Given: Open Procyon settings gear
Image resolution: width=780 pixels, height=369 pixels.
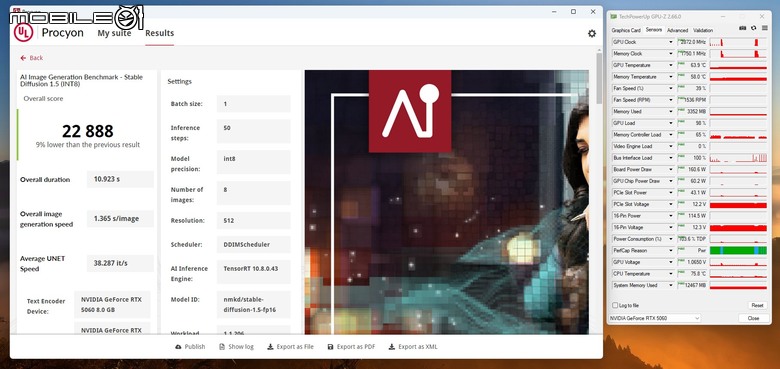Looking at the screenshot, I should pos(591,33).
